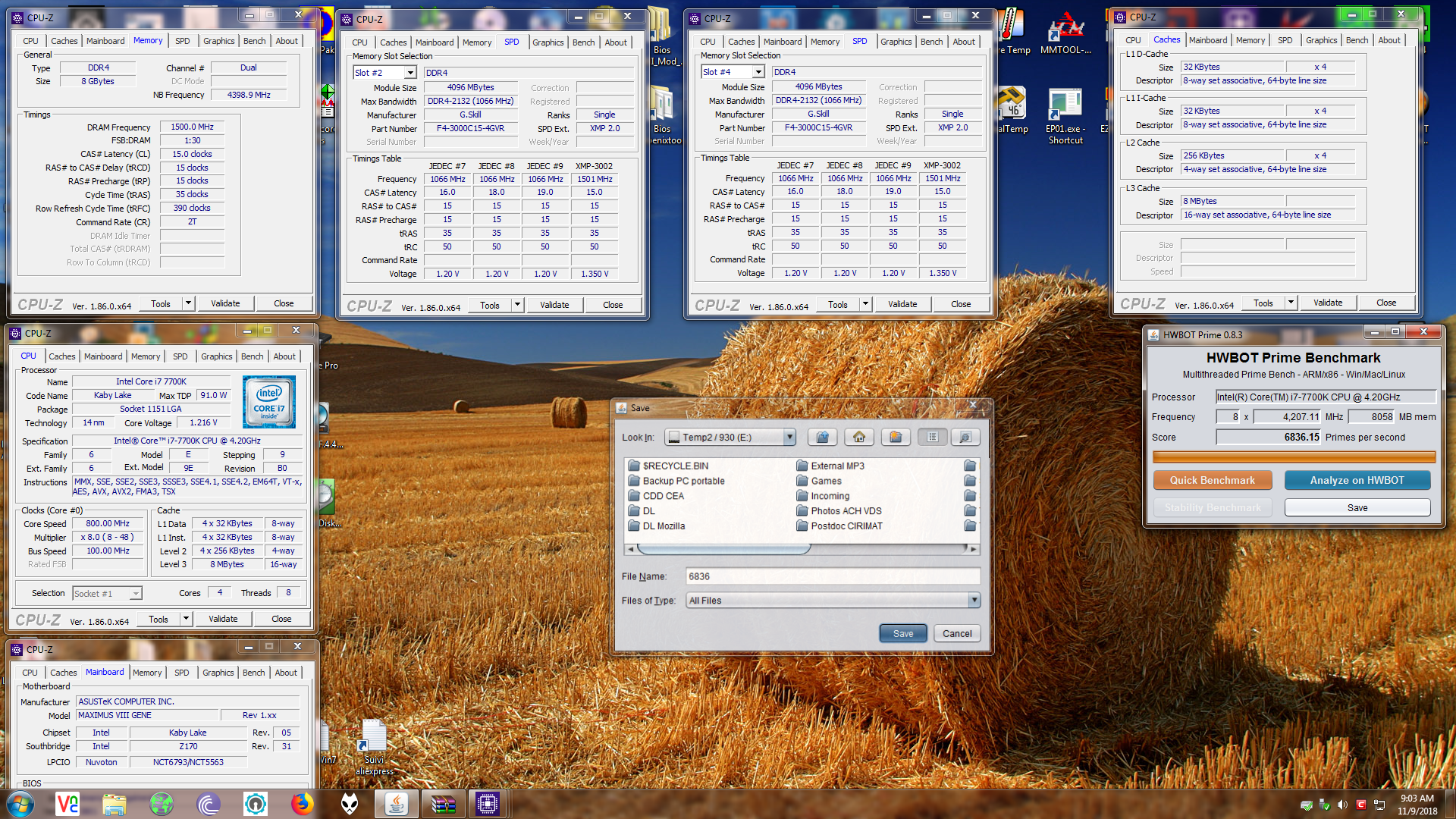Click the Intel Core i7 logo
The image size is (1456, 819).
(269, 403)
